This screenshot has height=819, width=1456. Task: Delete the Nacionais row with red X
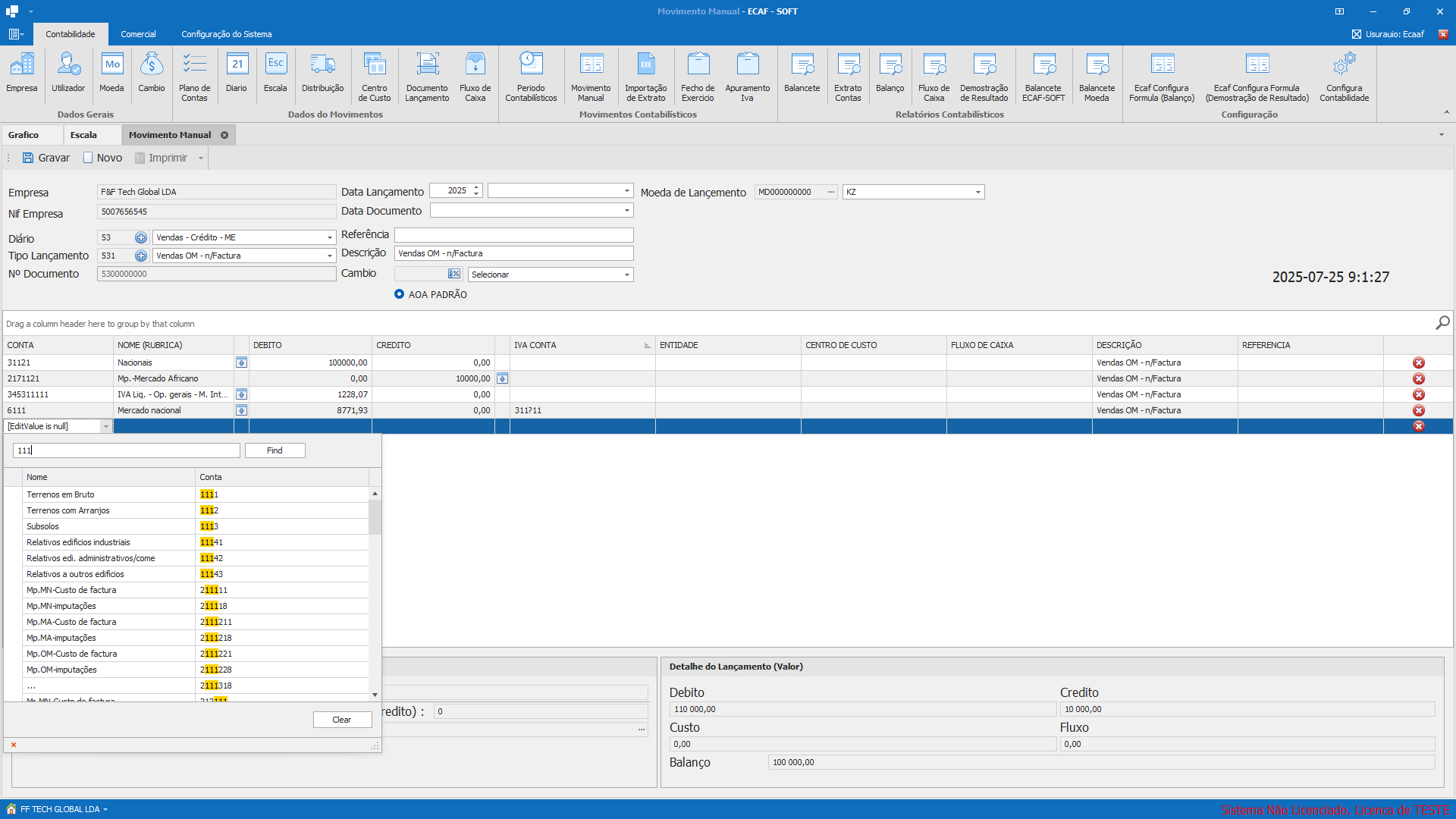coord(1418,362)
